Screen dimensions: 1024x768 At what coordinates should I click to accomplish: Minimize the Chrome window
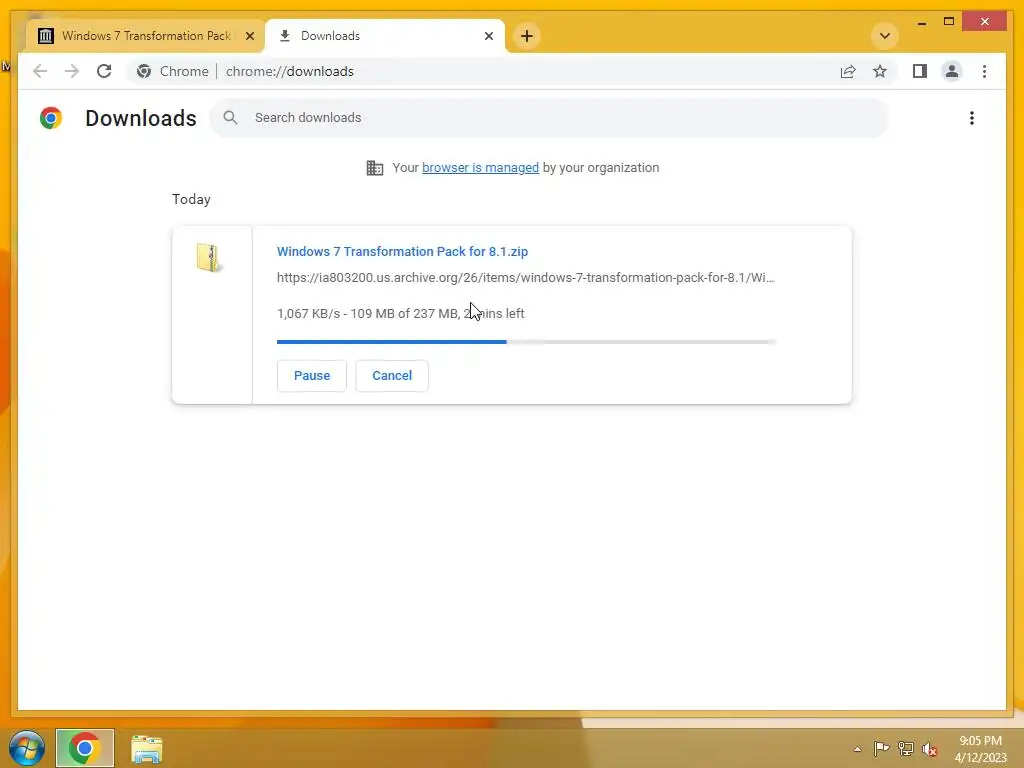click(921, 22)
